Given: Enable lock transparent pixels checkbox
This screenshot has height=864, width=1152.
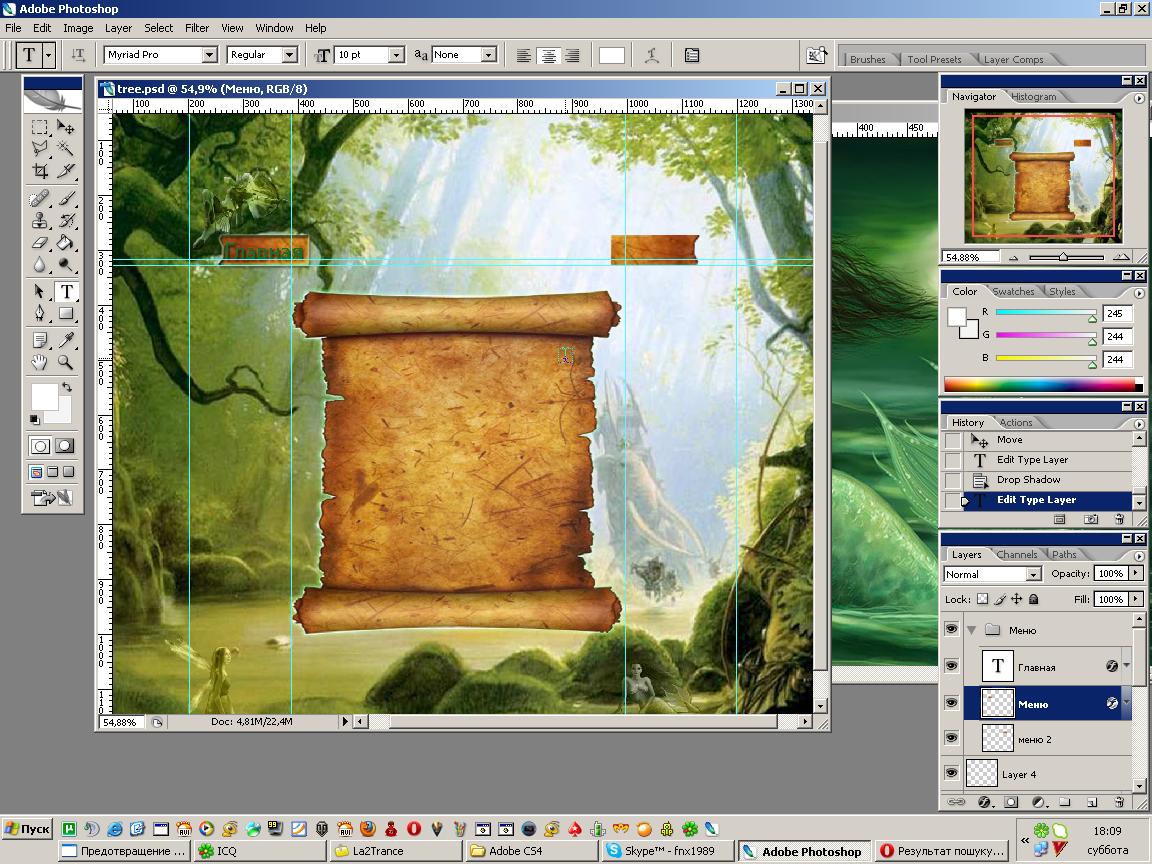Looking at the screenshot, I should [x=982, y=599].
